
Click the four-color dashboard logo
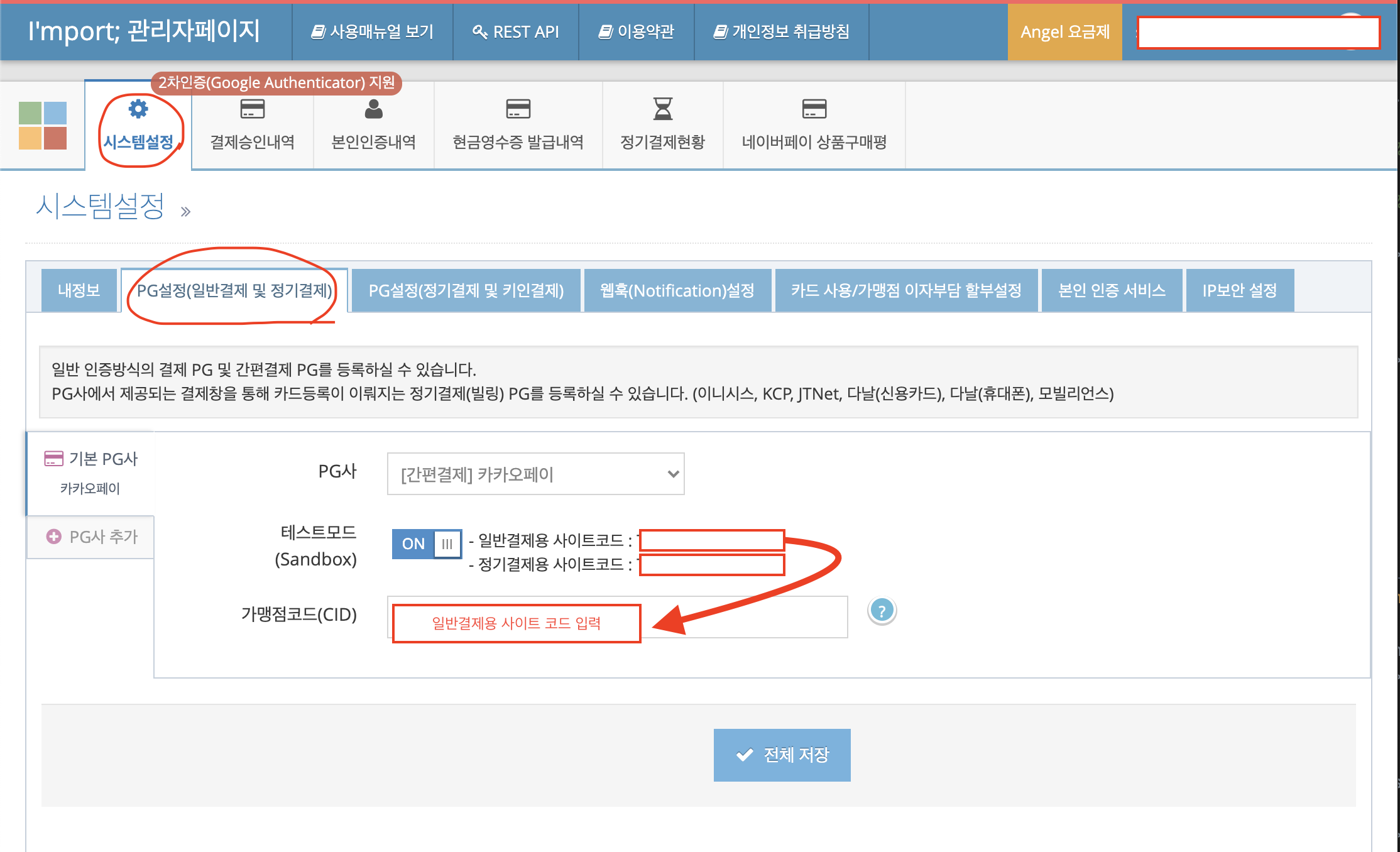(x=43, y=126)
